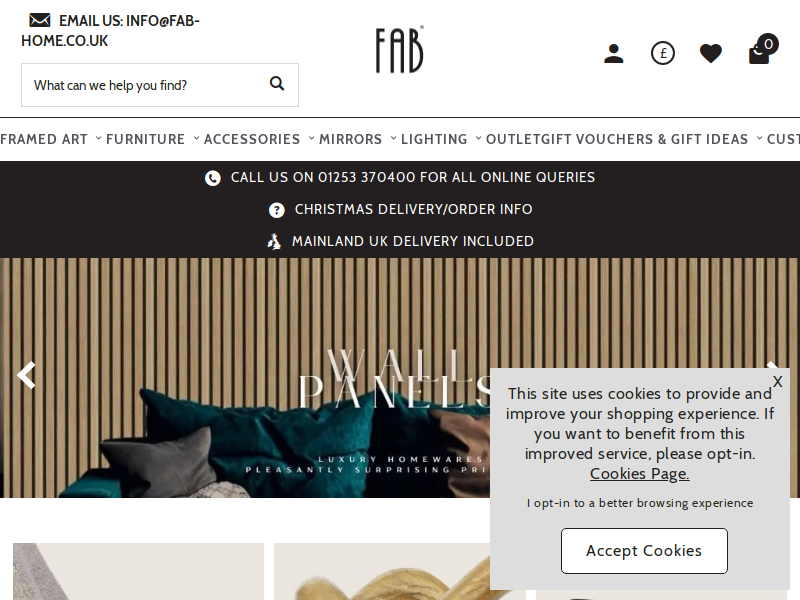Open the Accessories menu item
Viewport: 800px width, 600px height.
coord(252,139)
